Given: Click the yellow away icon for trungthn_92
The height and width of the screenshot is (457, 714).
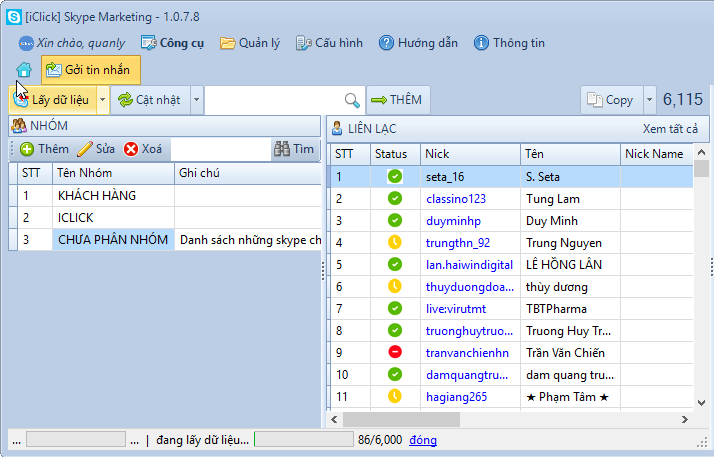Looking at the screenshot, I should pos(395,242).
